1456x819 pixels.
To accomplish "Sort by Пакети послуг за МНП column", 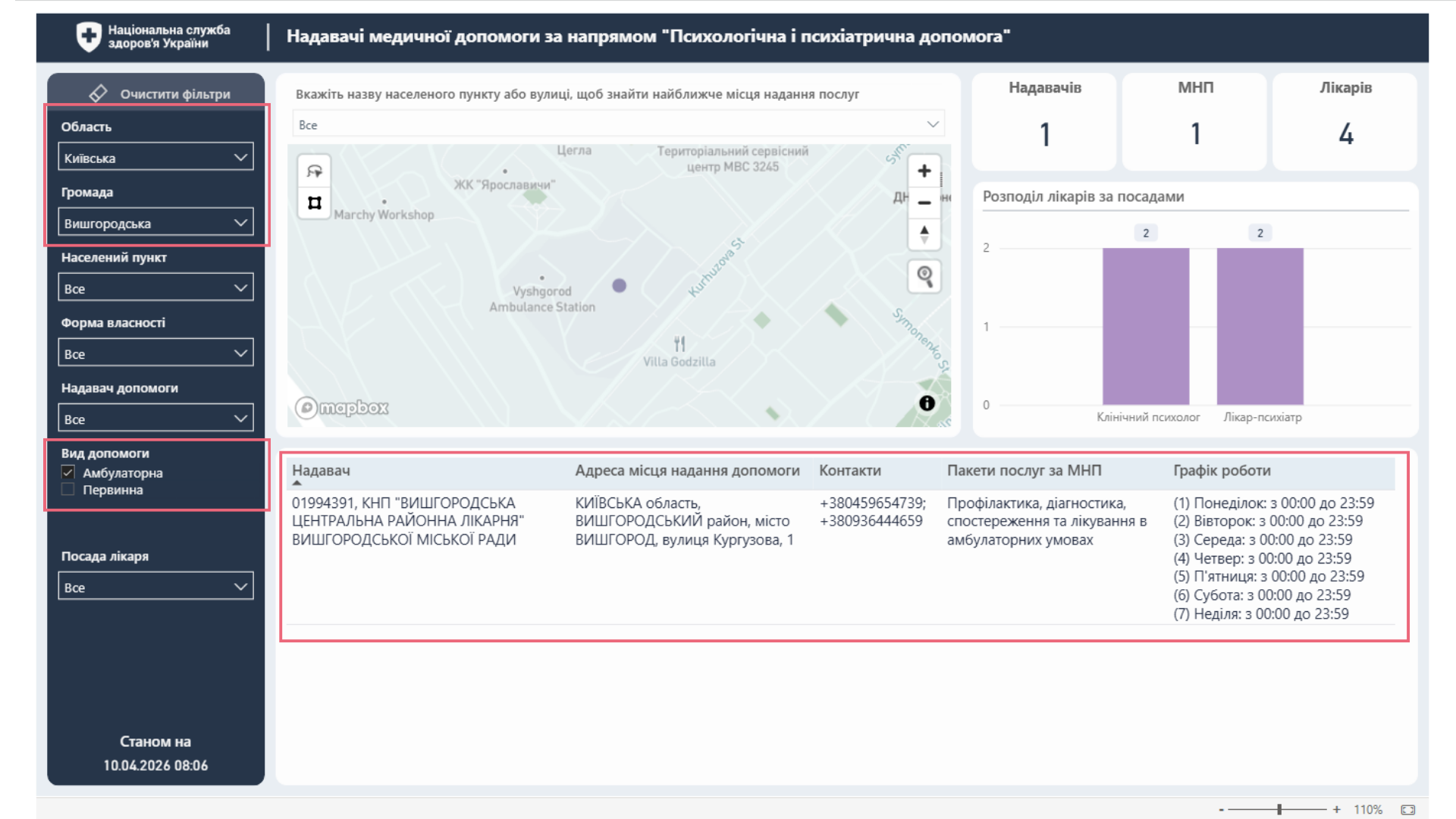I will tap(1024, 470).
